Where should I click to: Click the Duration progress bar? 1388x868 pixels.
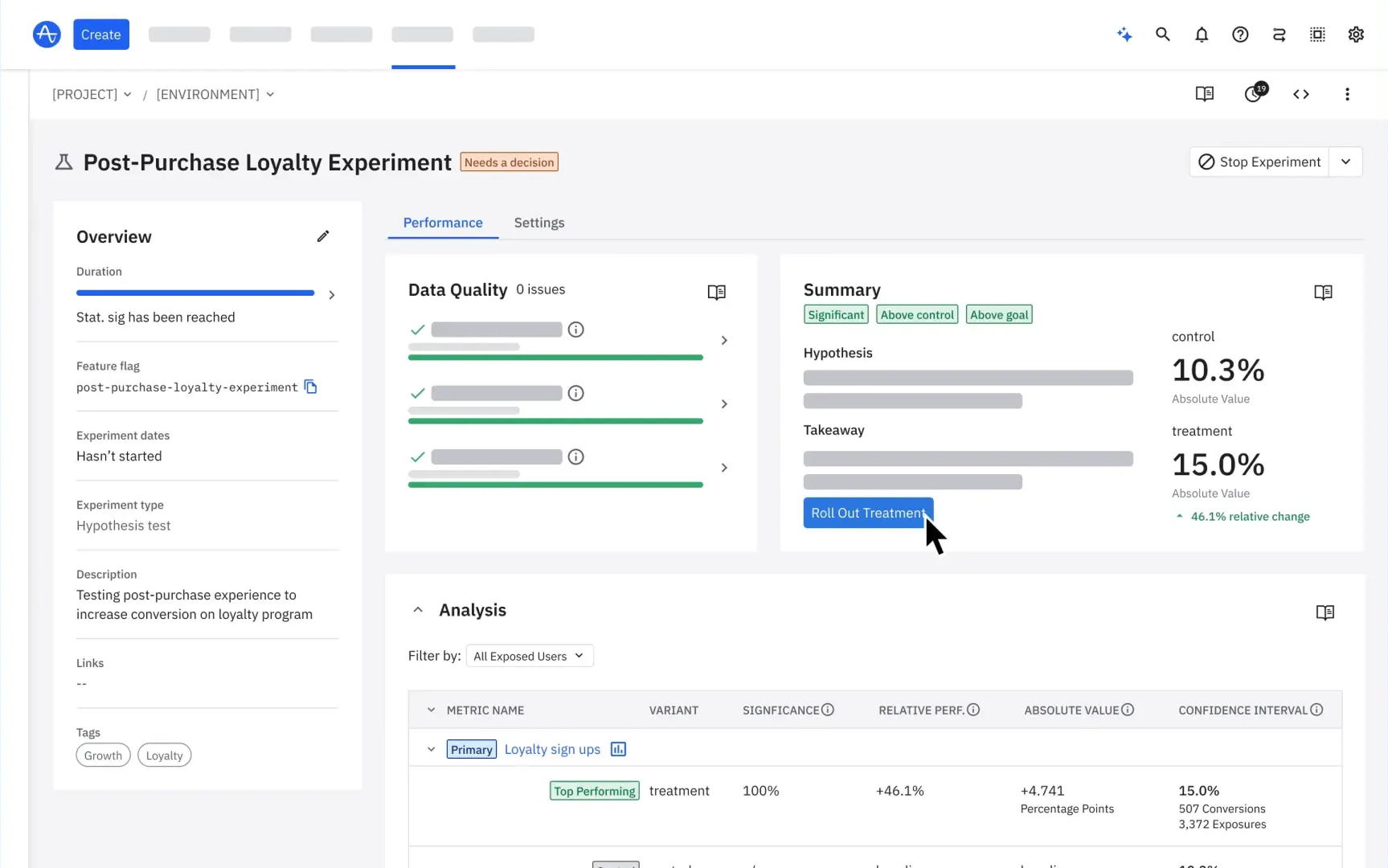point(195,293)
